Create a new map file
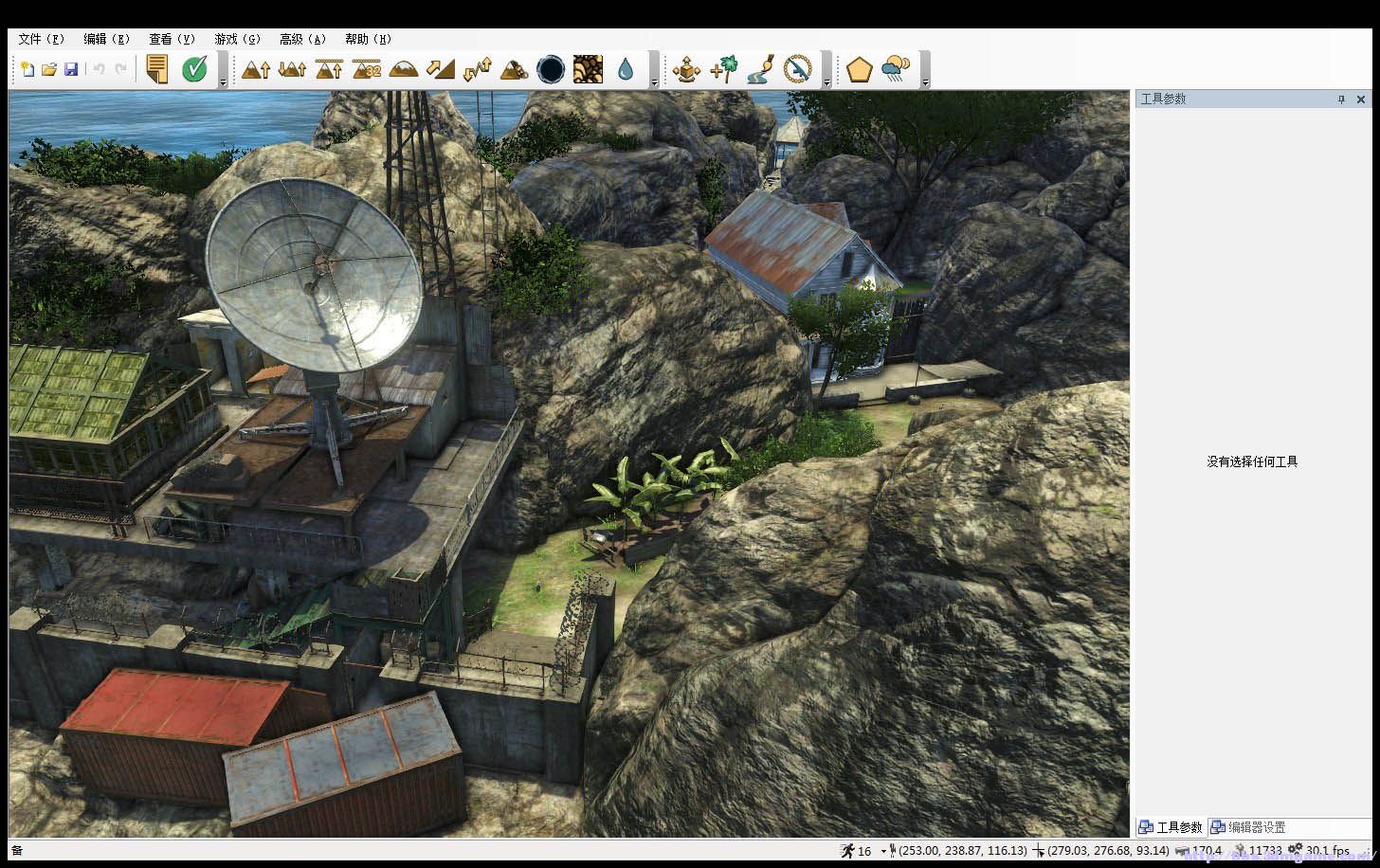 (x=27, y=69)
